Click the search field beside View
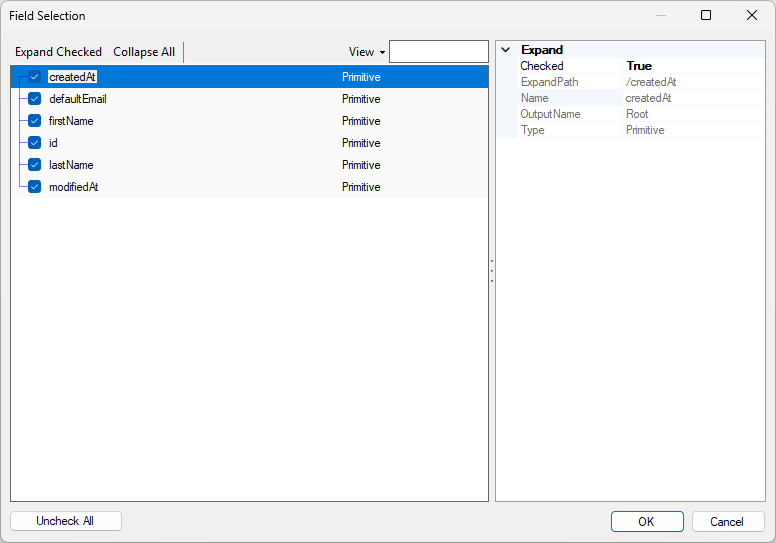This screenshot has width=776, height=543. (438, 51)
